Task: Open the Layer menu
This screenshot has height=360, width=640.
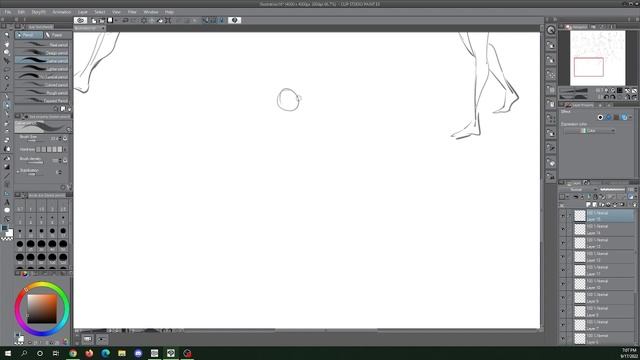Action: point(83,12)
